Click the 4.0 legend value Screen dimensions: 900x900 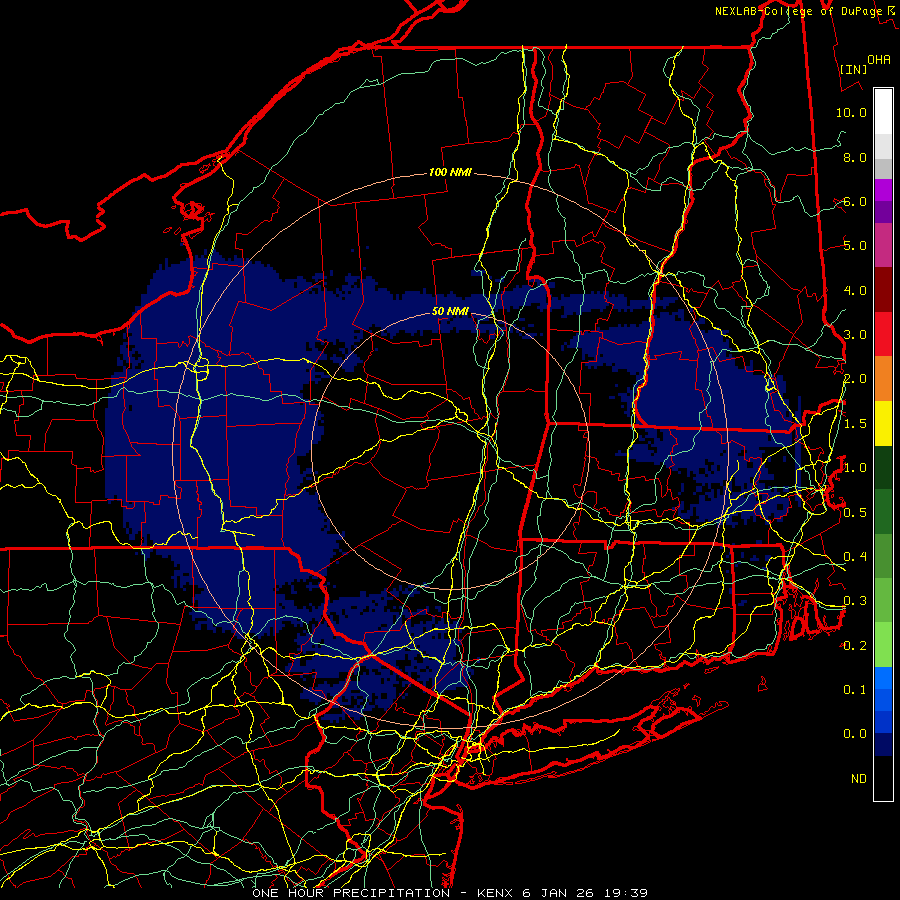[855, 290]
